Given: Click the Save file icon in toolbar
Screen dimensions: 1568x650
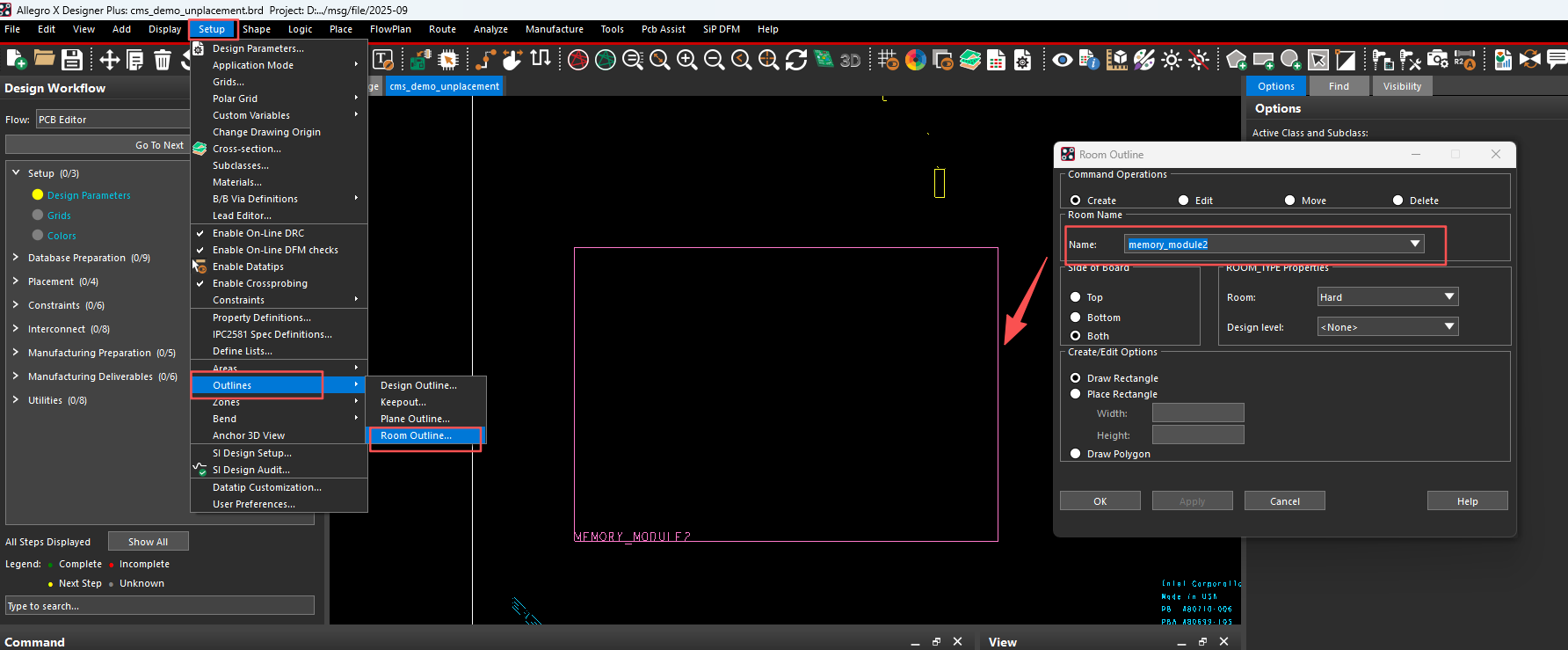Looking at the screenshot, I should coord(72,60).
